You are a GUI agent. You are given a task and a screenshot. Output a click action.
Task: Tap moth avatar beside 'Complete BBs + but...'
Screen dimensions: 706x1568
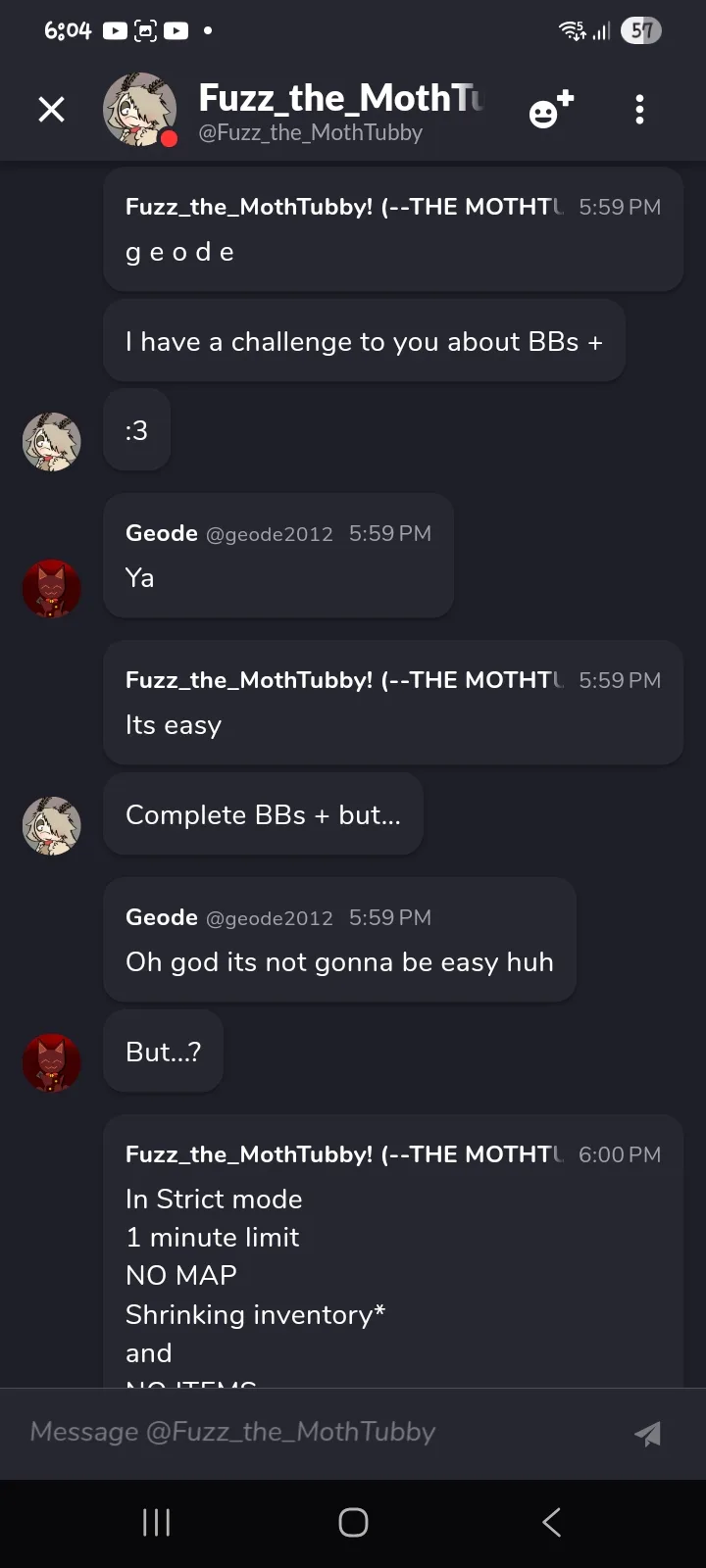coord(52,826)
